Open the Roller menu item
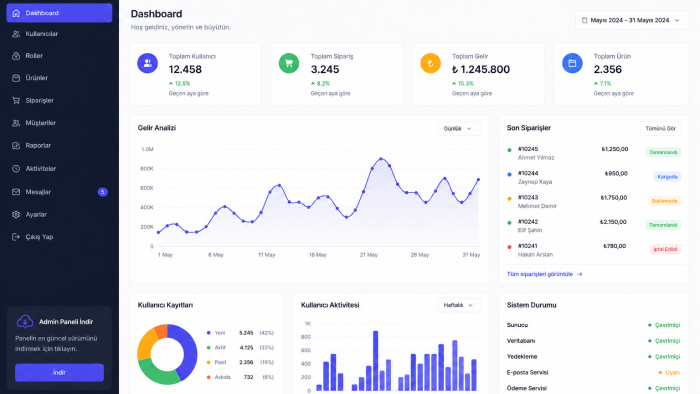Viewport: 700px width, 394px height. pyautogui.click(x=59, y=56)
